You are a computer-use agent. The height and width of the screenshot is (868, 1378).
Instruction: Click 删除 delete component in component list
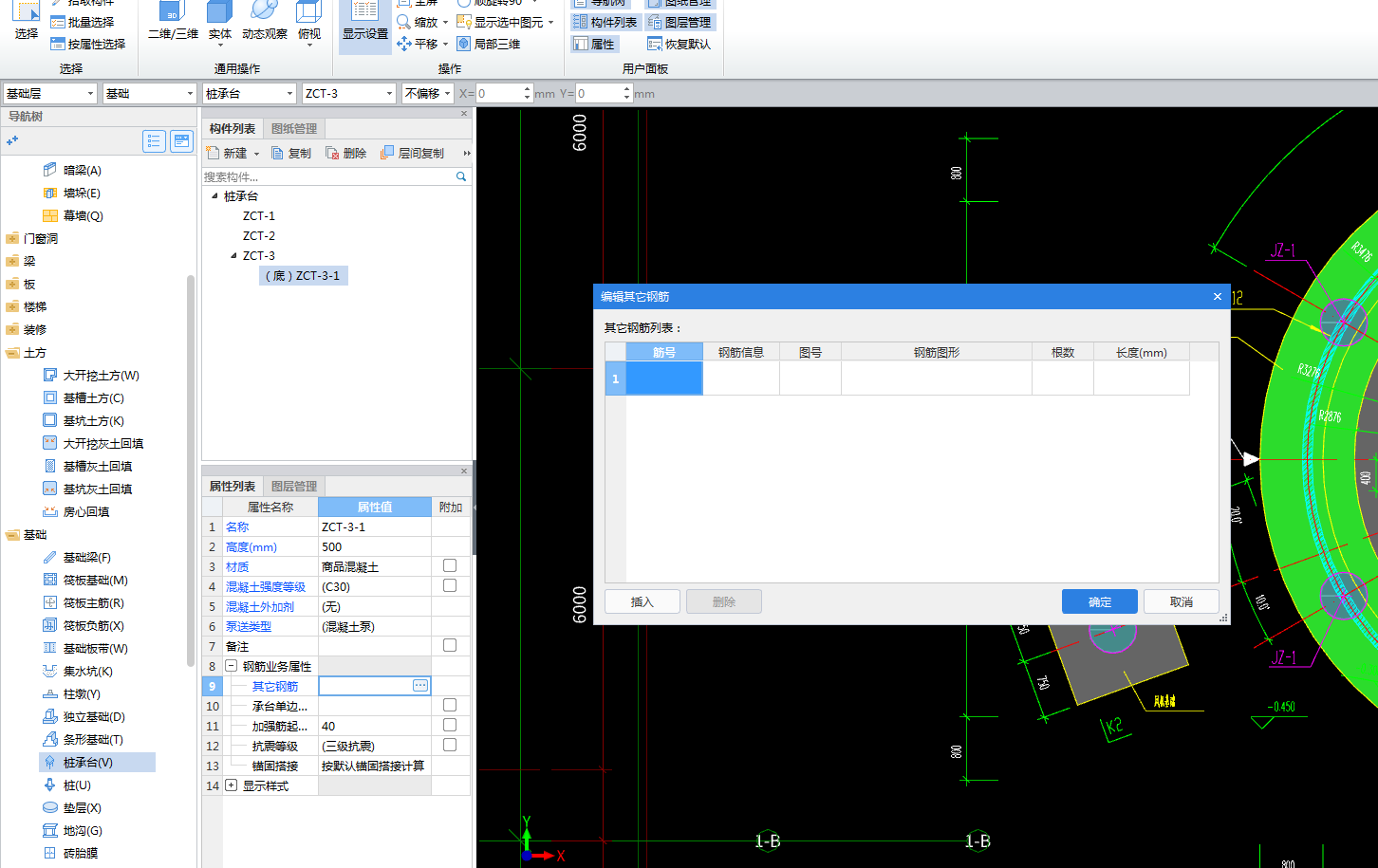[346, 153]
